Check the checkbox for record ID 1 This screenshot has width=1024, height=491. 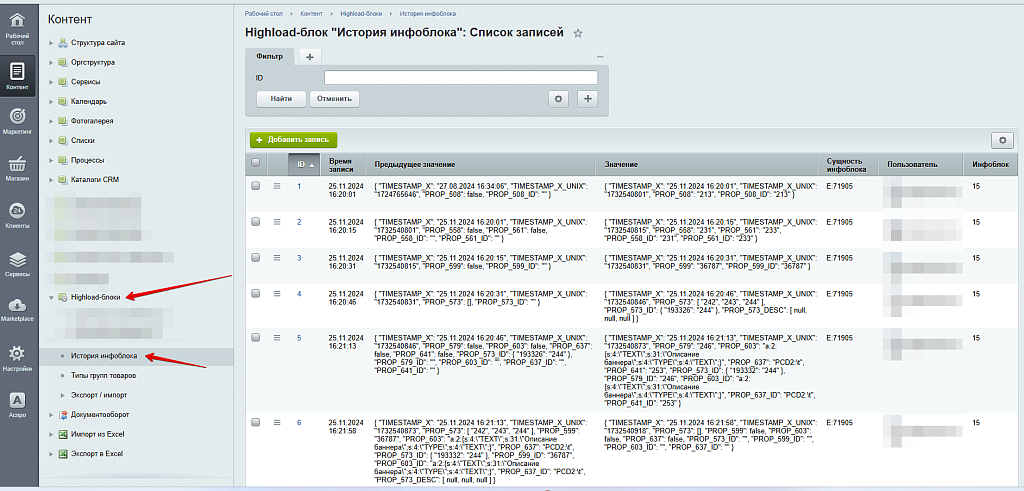pos(256,186)
